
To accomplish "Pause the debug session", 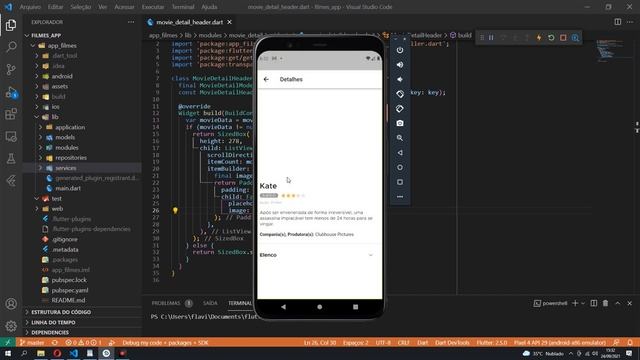I will click(x=491, y=38).
